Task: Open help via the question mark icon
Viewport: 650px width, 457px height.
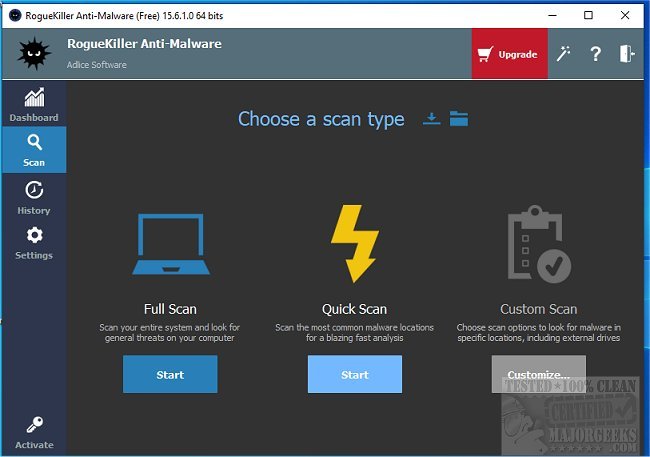Action: pyautogui.click(x=596, y=54)
